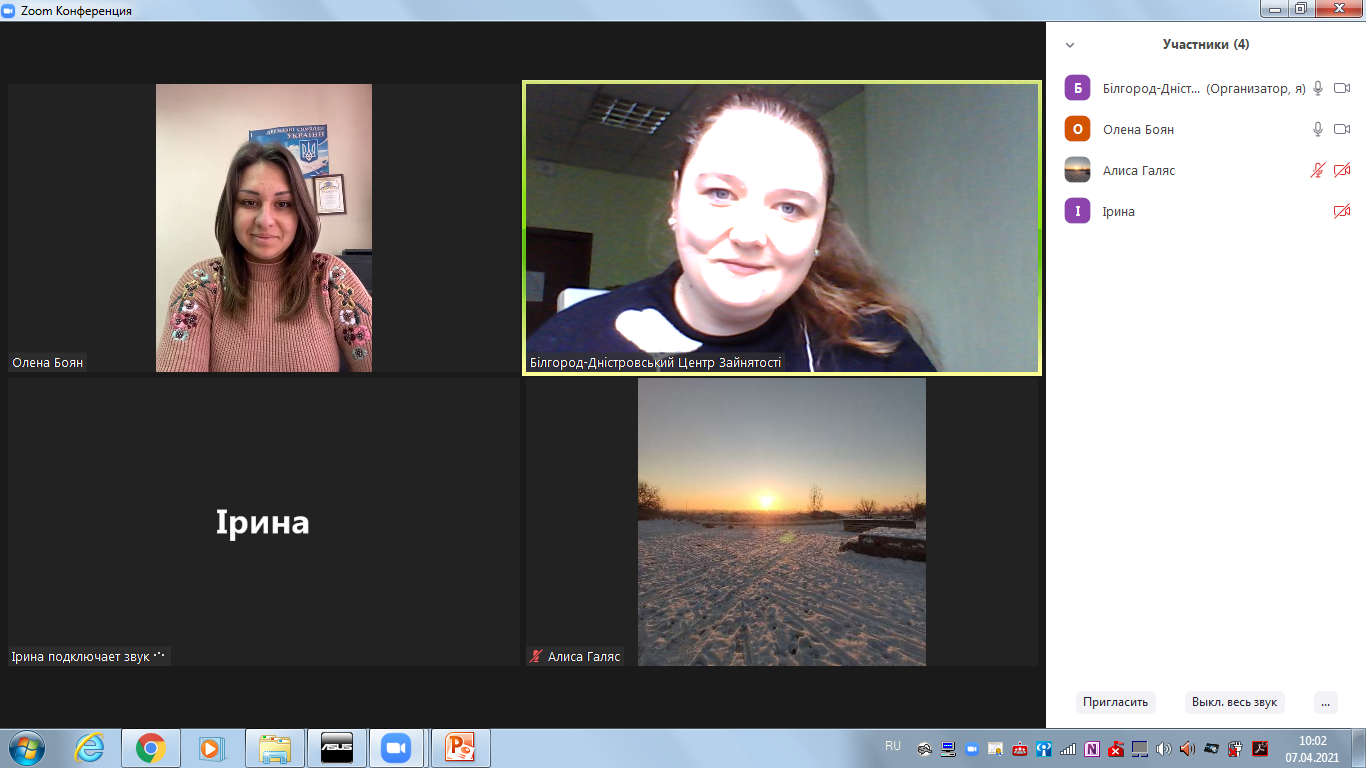Select Олена Боян in the participants list
The image size is (1366, 768).
(x=1138, y=129)
